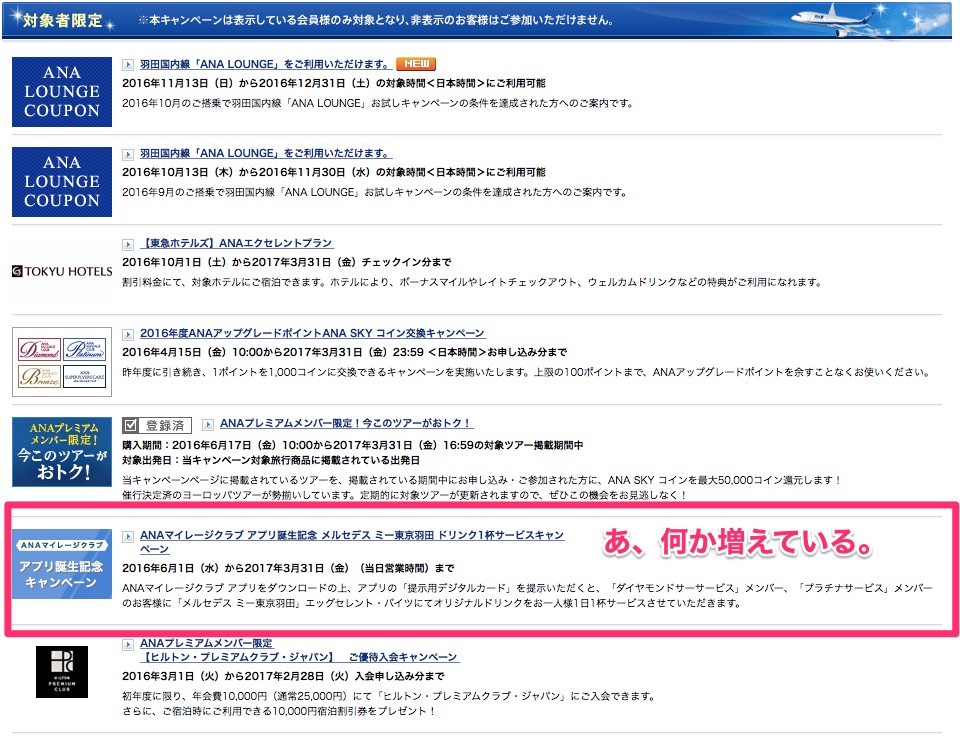Click the arrow icon beside the 東急ホテルズ link
Viewport: 960px width, 744px height.
[x=128, y=244]
